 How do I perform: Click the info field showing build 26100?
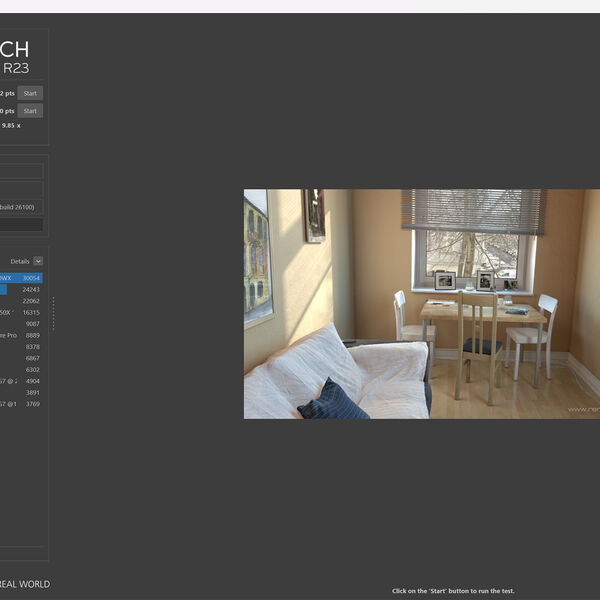click(21, 207)
